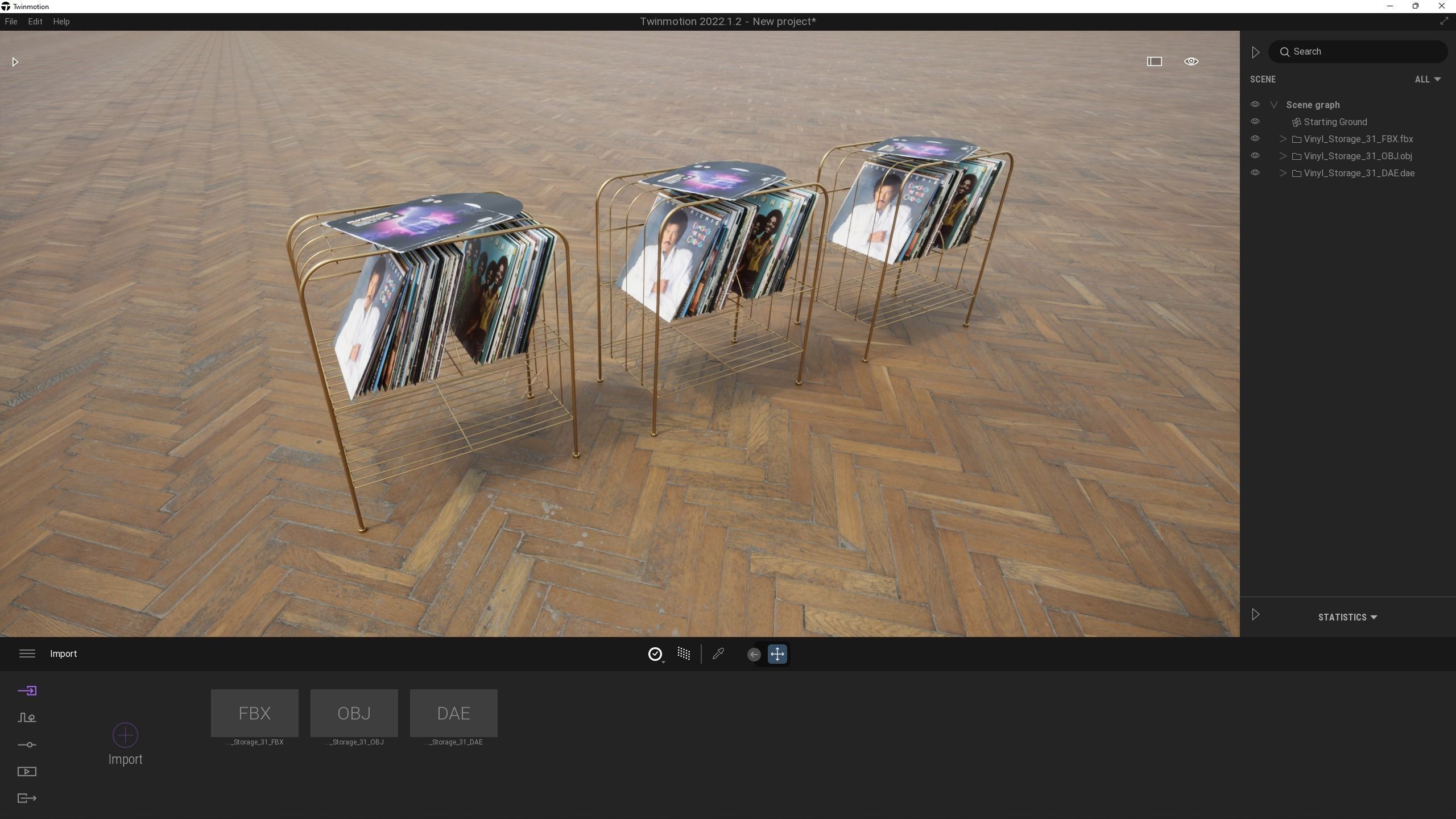
Task: Expand the left library panel arrow
Action: tap(15, 62)
